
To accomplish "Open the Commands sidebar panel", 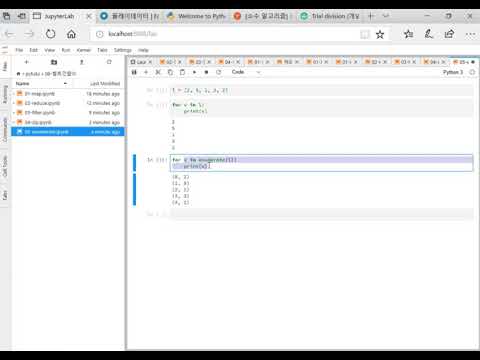I will pos(5,129).
